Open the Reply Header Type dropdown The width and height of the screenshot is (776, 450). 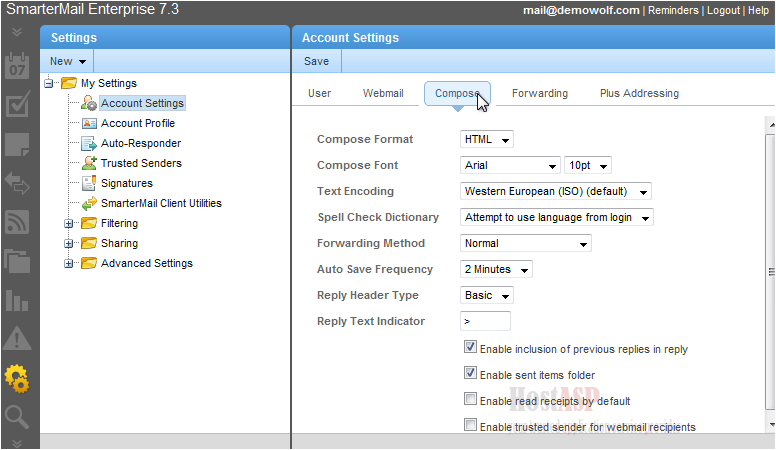[x=486, y=295]
